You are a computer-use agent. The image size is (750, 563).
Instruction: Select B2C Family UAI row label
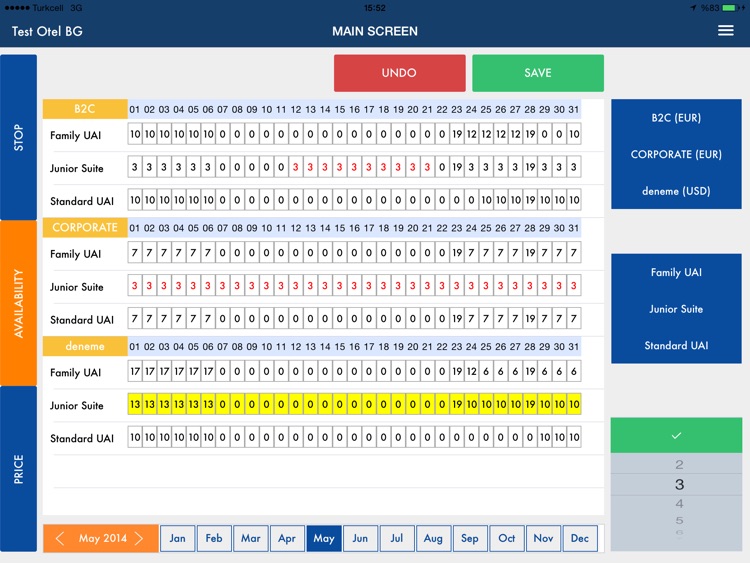click(x=76, y=135)
